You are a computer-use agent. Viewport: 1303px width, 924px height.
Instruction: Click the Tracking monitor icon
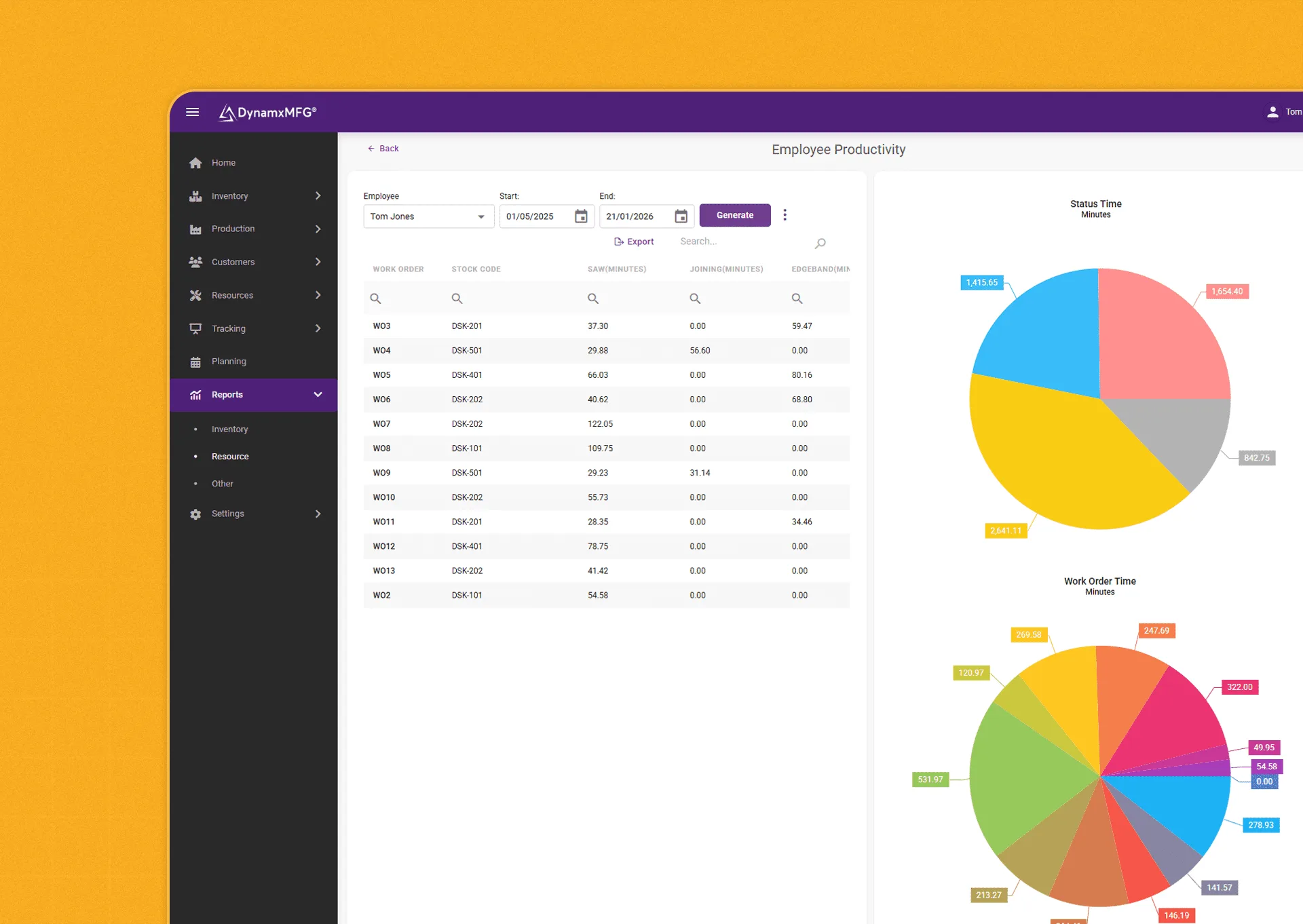(x=195, y=328)
